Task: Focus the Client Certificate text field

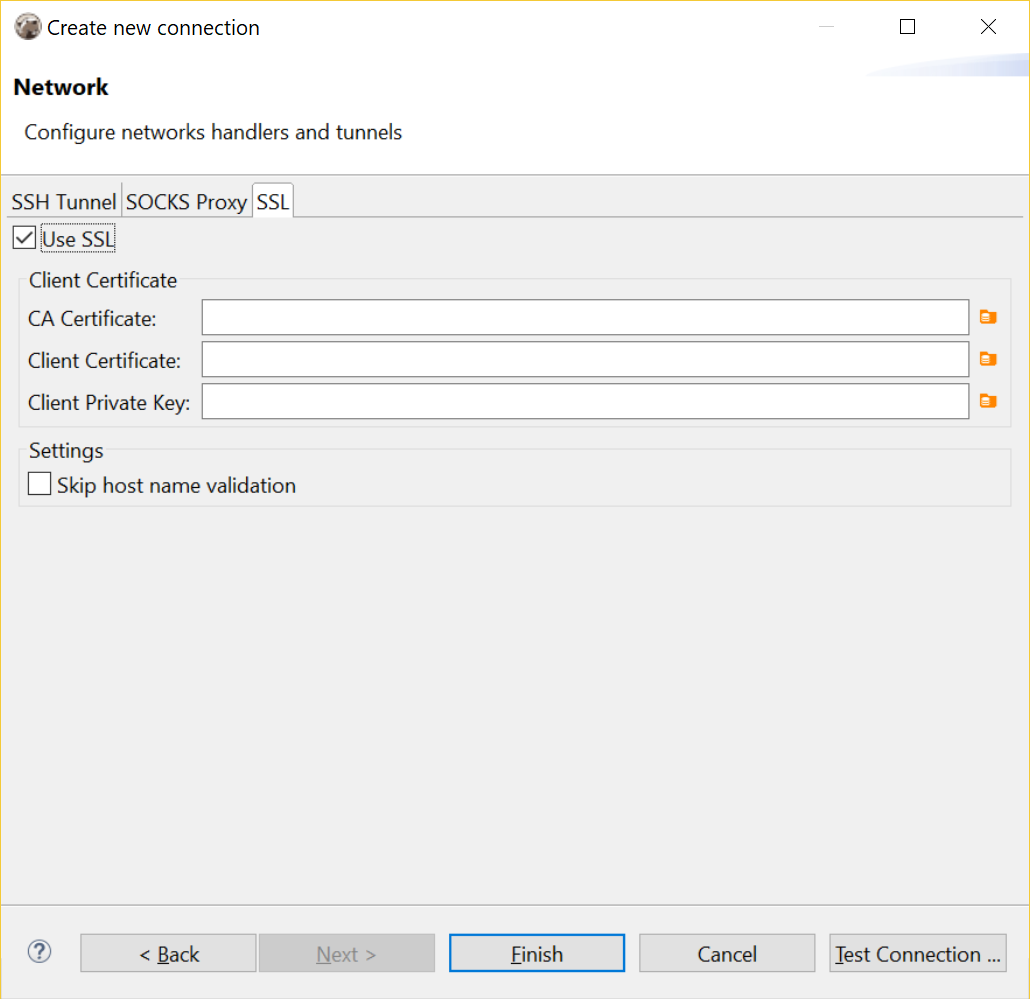Action: point(585,359)
